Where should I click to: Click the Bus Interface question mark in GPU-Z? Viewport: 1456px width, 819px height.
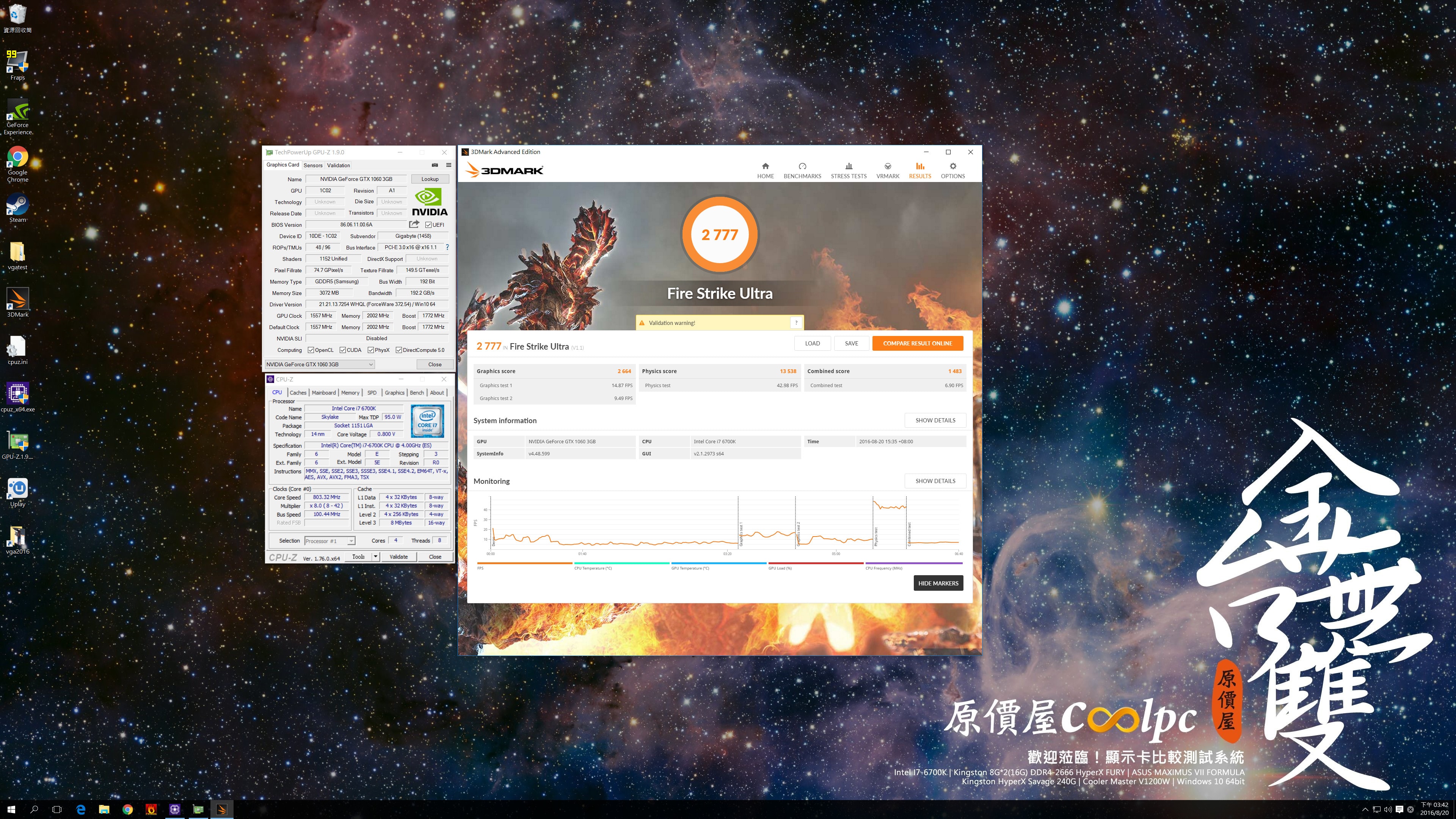click(x=447, y=247)
